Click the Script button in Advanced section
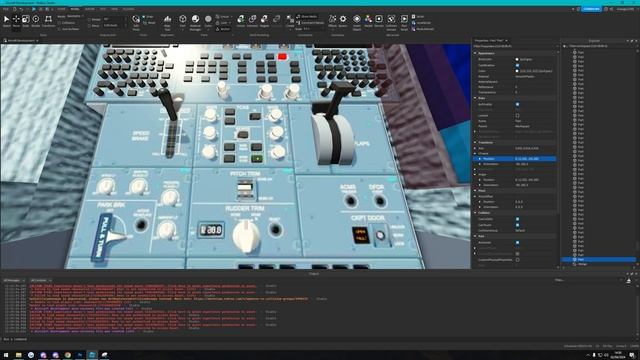The height and width of the screenshot is (360, 640). pos(418,17)
